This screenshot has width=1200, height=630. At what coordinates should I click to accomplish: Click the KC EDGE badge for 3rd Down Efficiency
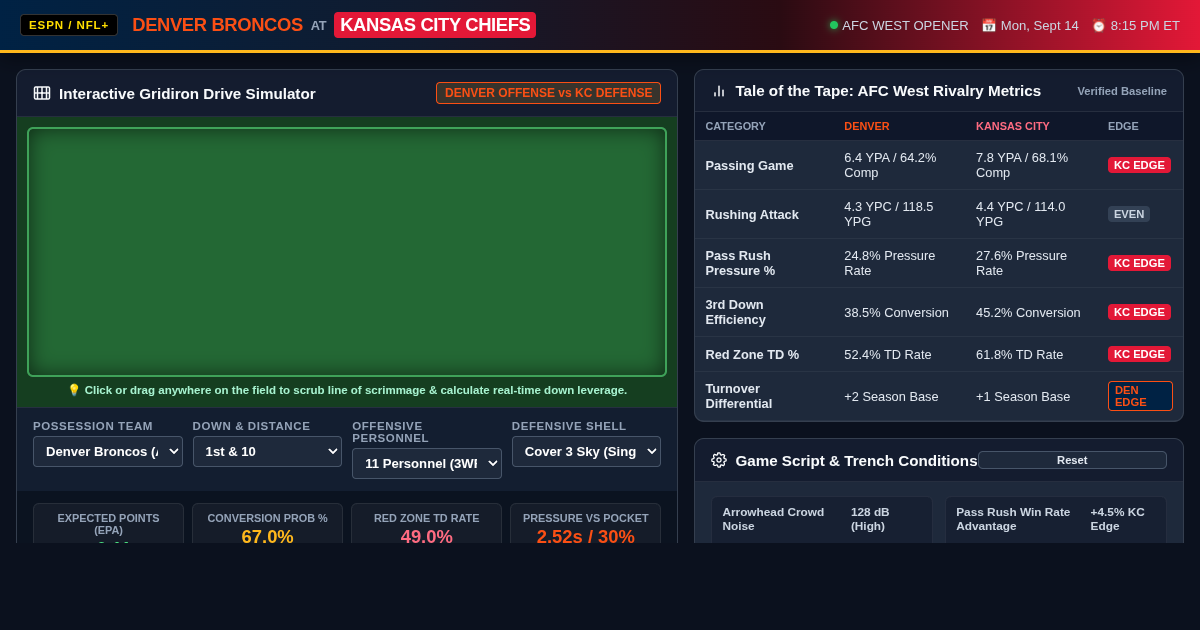click(1139, 312)
